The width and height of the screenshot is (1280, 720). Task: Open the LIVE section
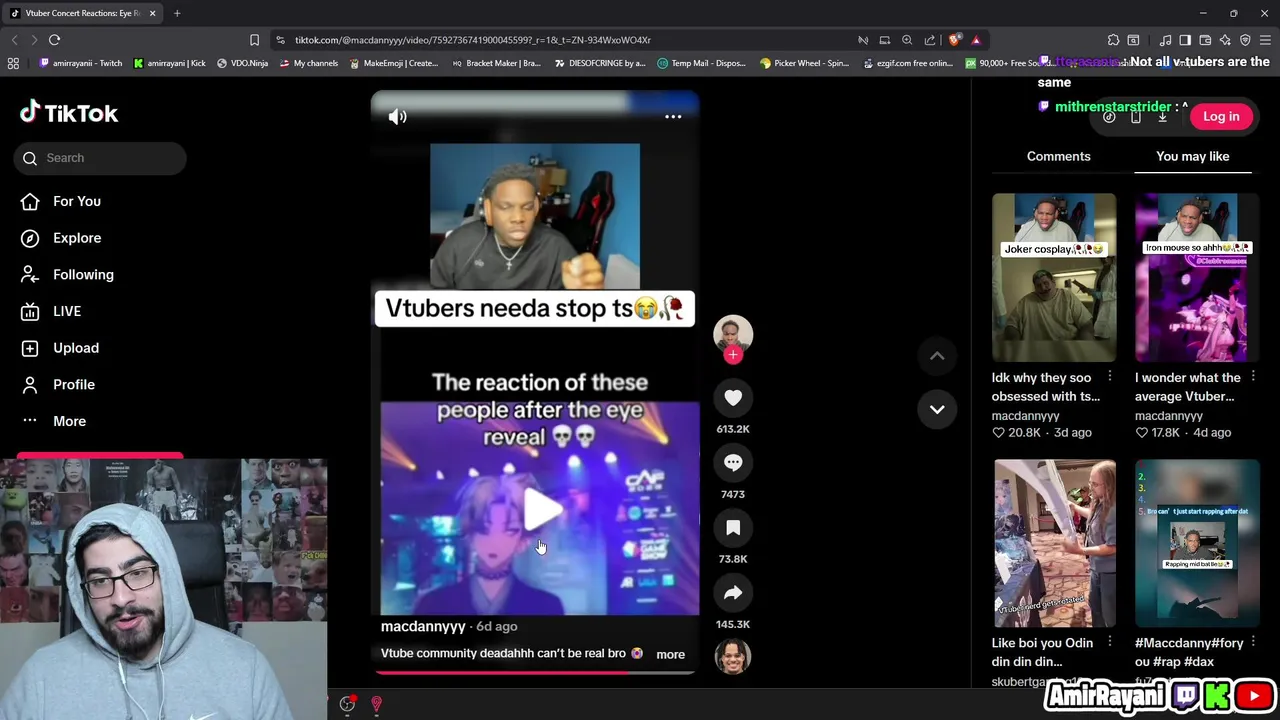pyautogui.click(x=51, y=311)
